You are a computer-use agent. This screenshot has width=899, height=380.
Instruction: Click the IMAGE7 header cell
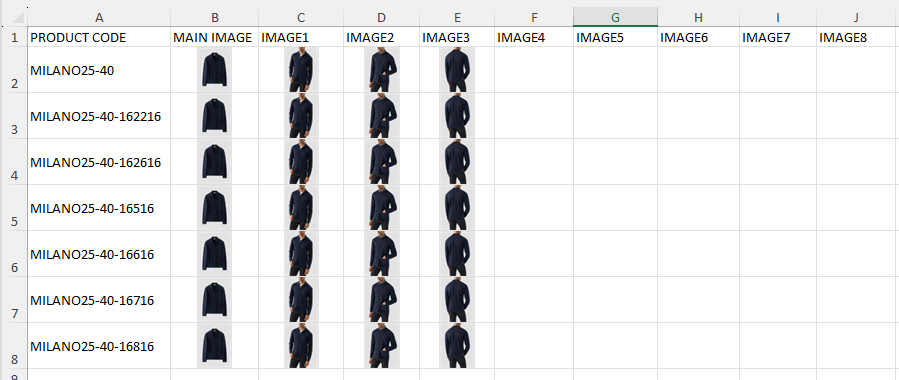(x=778, y=38)
